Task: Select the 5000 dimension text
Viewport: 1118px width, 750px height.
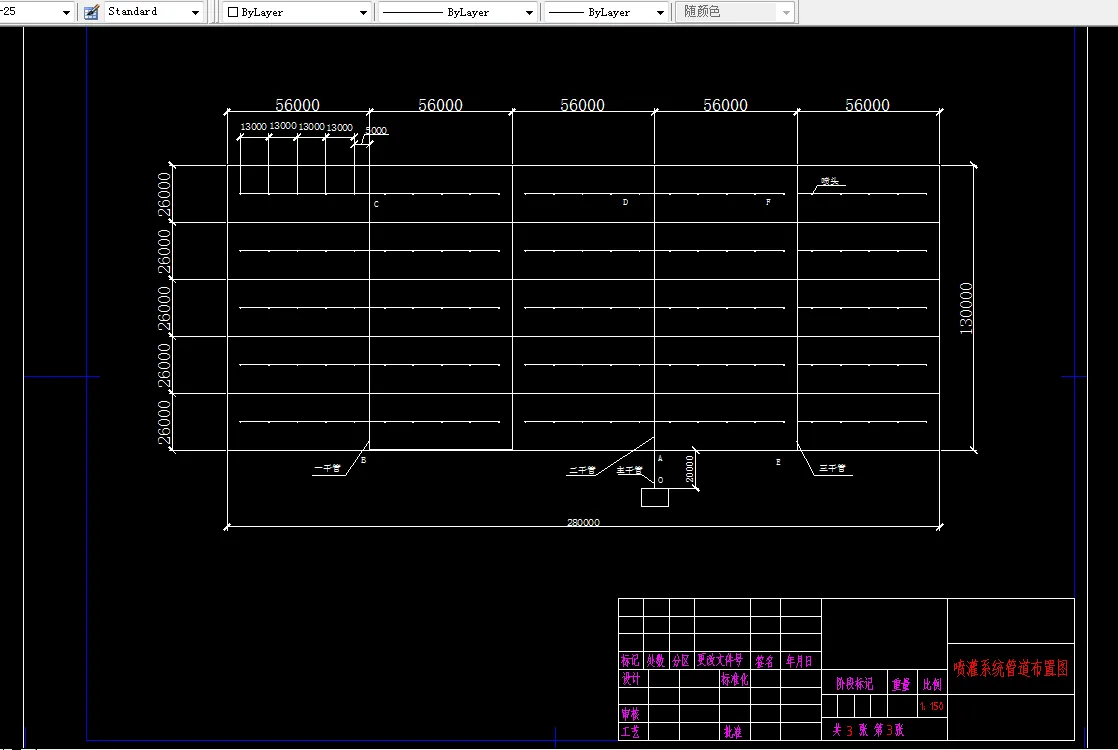Action: (376, 130)
